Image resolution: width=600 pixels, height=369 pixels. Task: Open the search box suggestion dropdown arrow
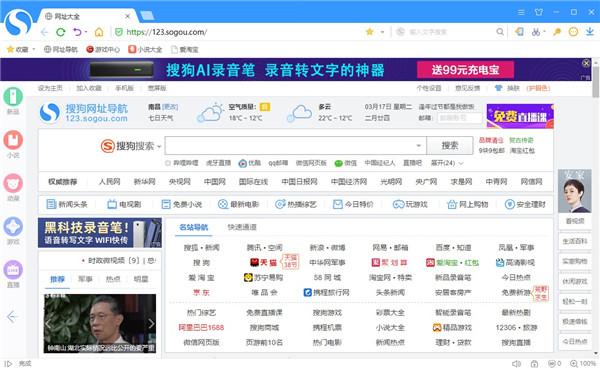[418, 145]
